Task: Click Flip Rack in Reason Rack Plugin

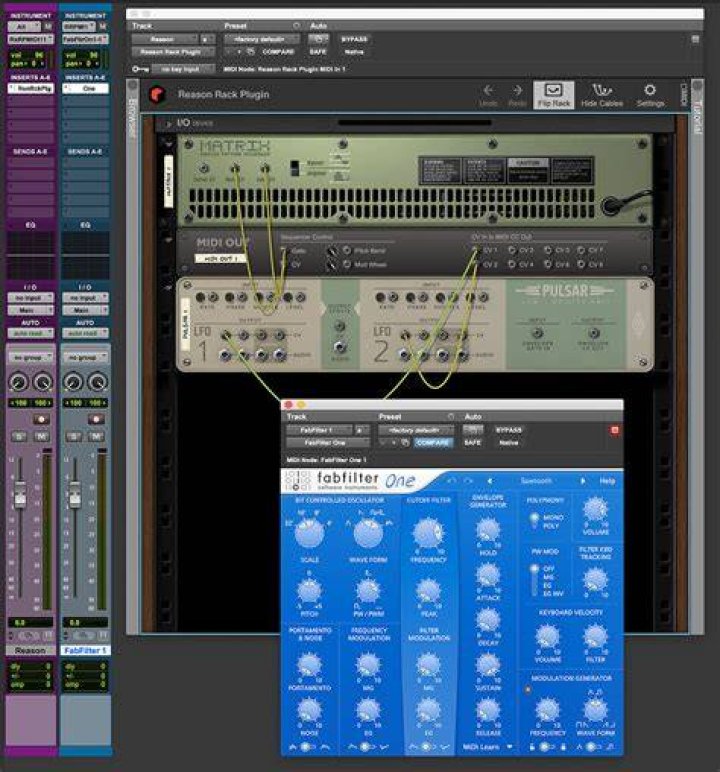Action: [x=554, y=95]
